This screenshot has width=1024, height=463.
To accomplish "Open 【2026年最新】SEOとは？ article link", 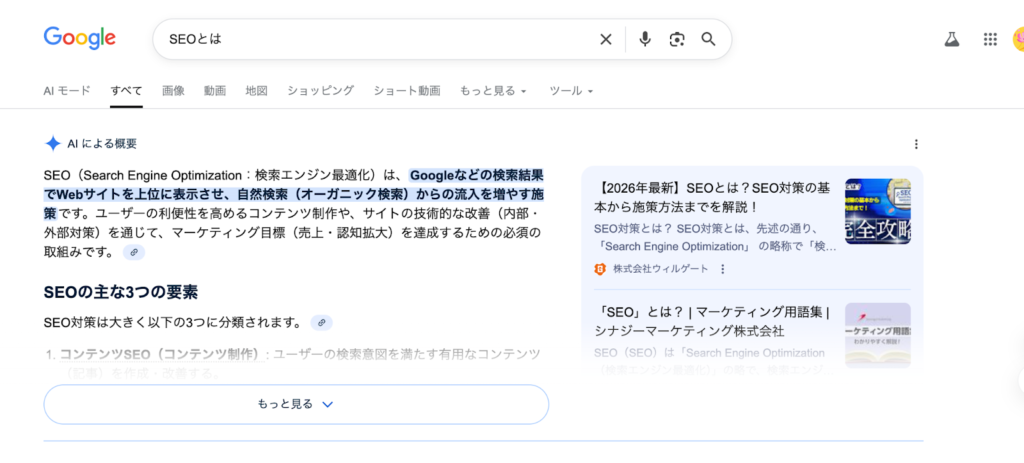I will [712, 196].
